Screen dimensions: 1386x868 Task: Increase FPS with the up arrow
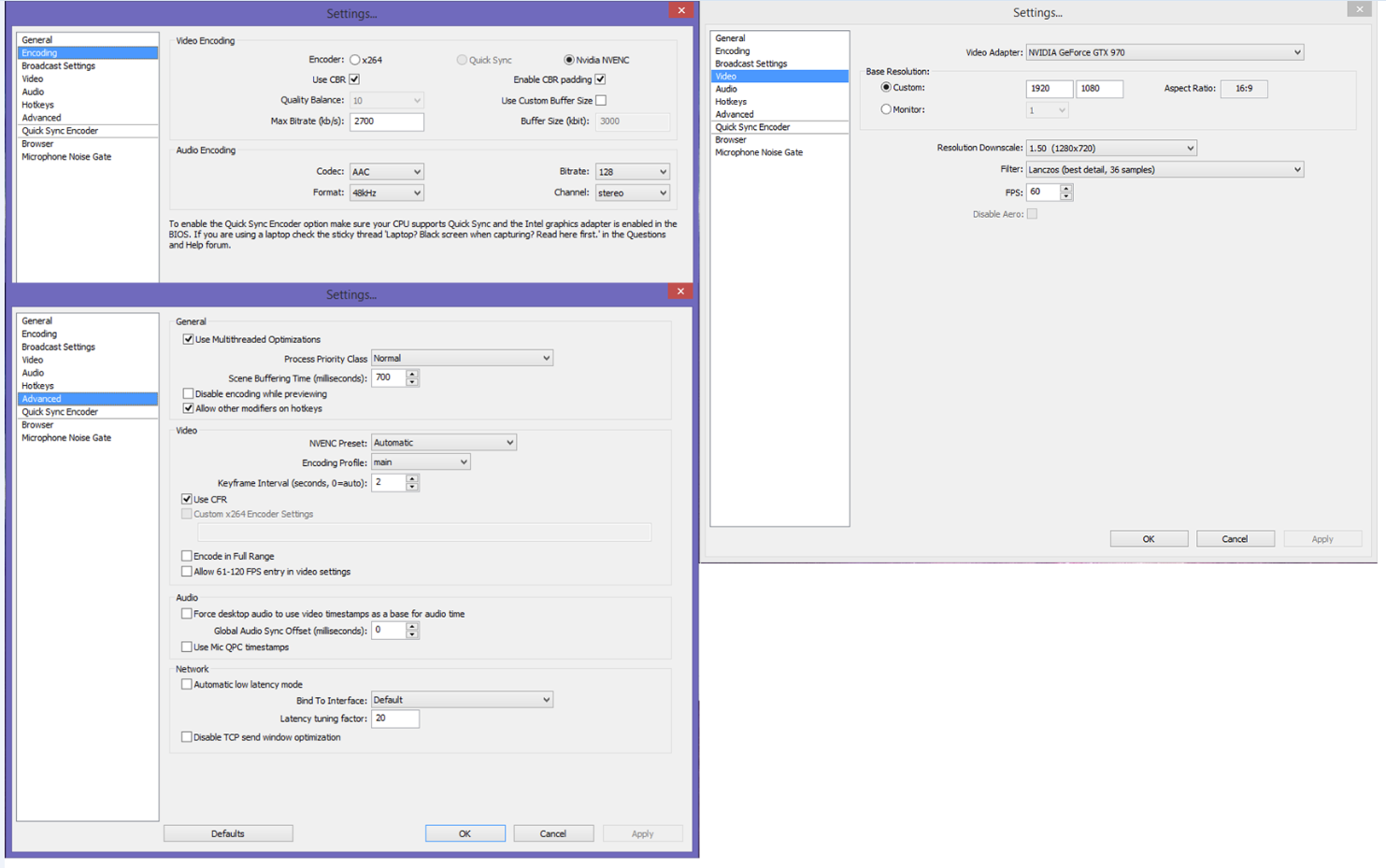click(1066, 188)
